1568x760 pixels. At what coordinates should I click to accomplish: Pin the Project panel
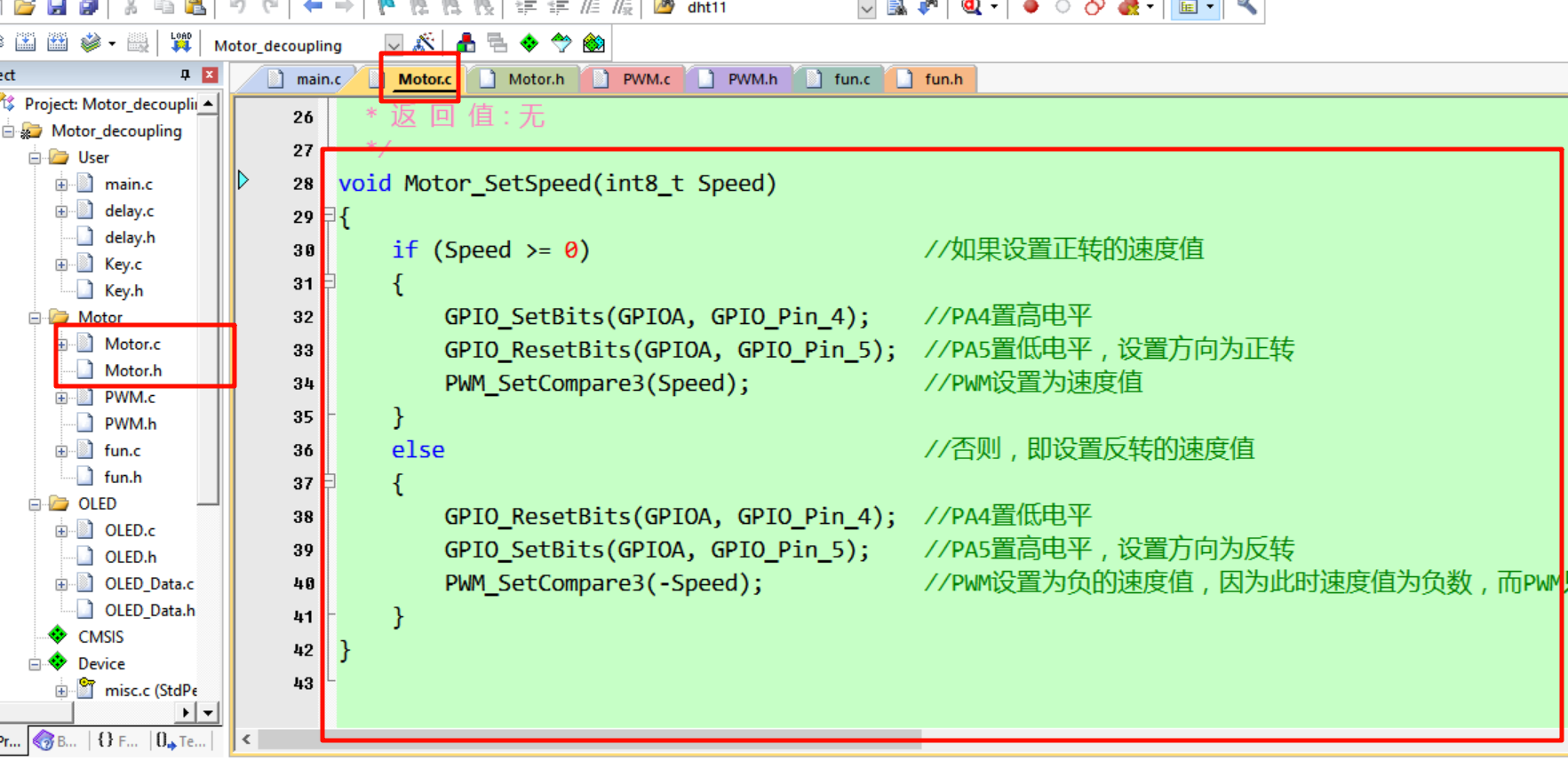tap(185, 75)
